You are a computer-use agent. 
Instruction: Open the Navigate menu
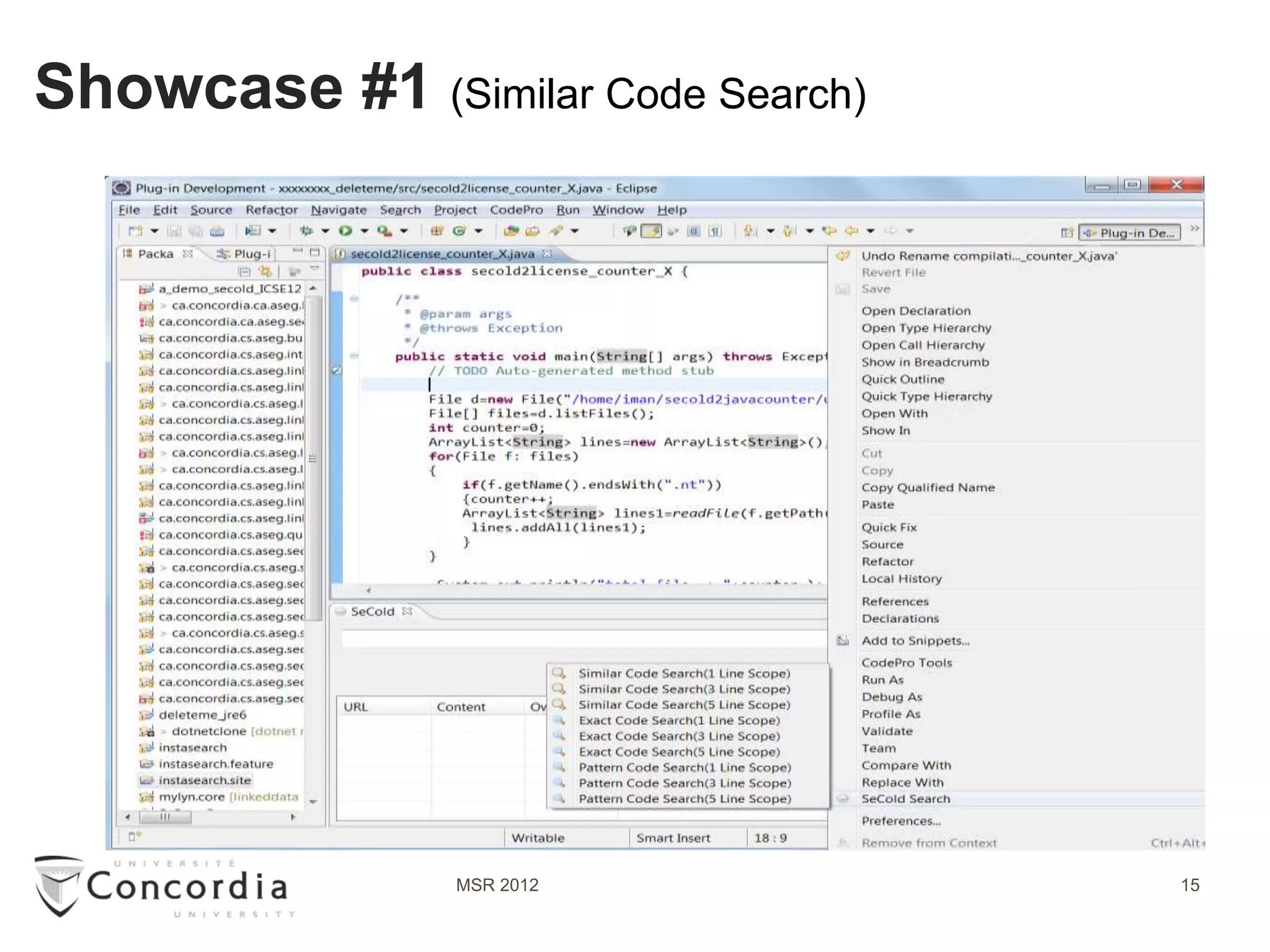pos(339,210)
